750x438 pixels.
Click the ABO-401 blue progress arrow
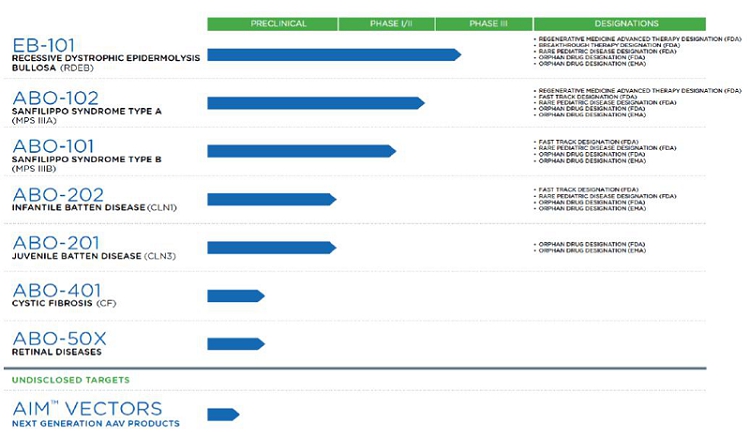click(x=235, y=296)
